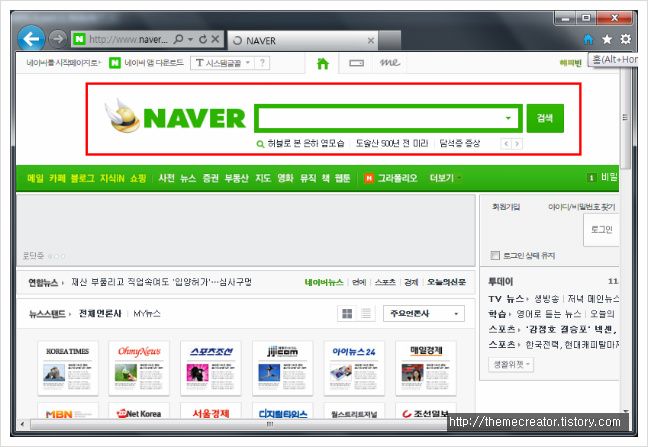648x447 pixels.
Task: Click the 로그인 button
Action: click(601, 230)
